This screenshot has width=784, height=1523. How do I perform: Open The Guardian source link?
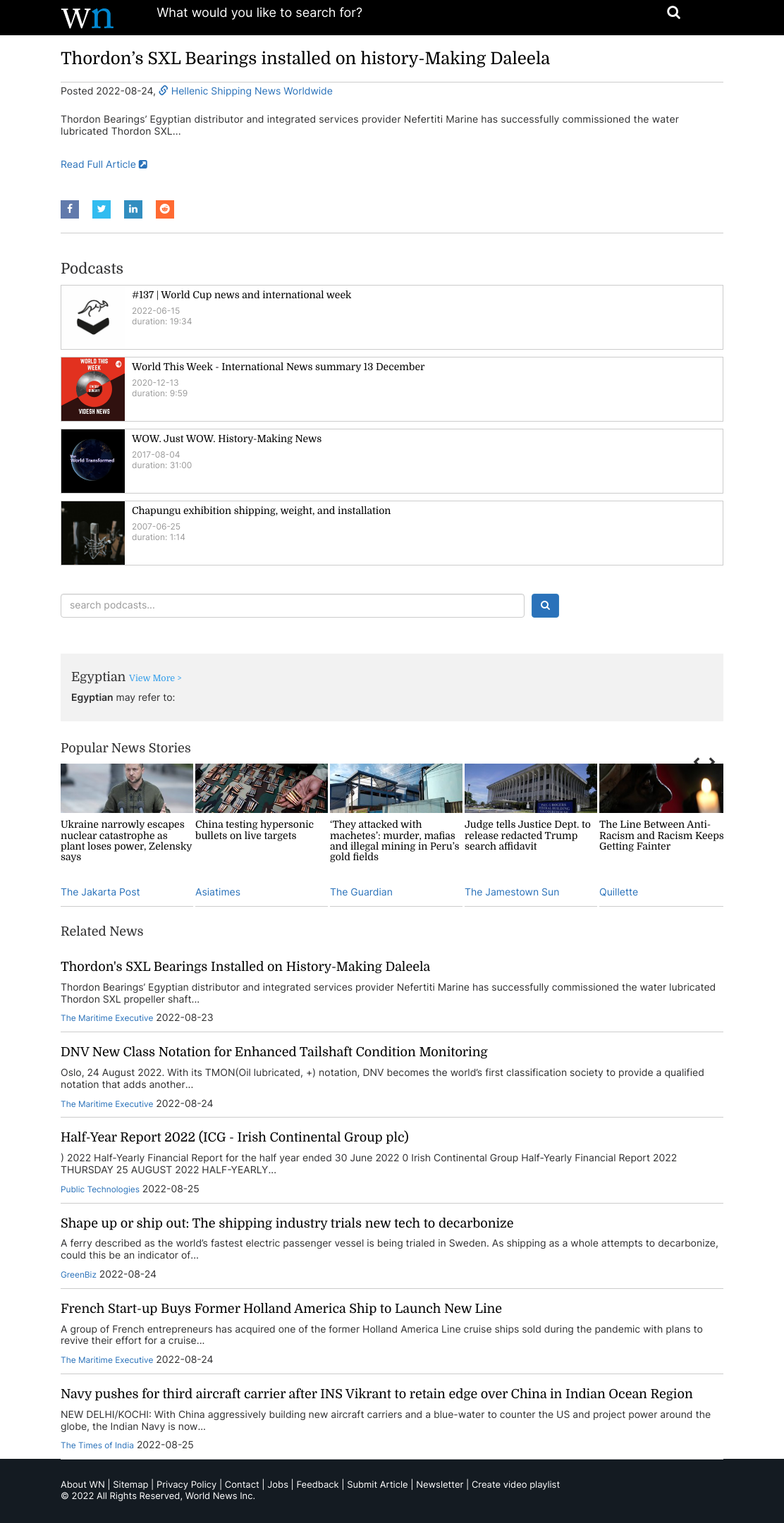(361, 892)
